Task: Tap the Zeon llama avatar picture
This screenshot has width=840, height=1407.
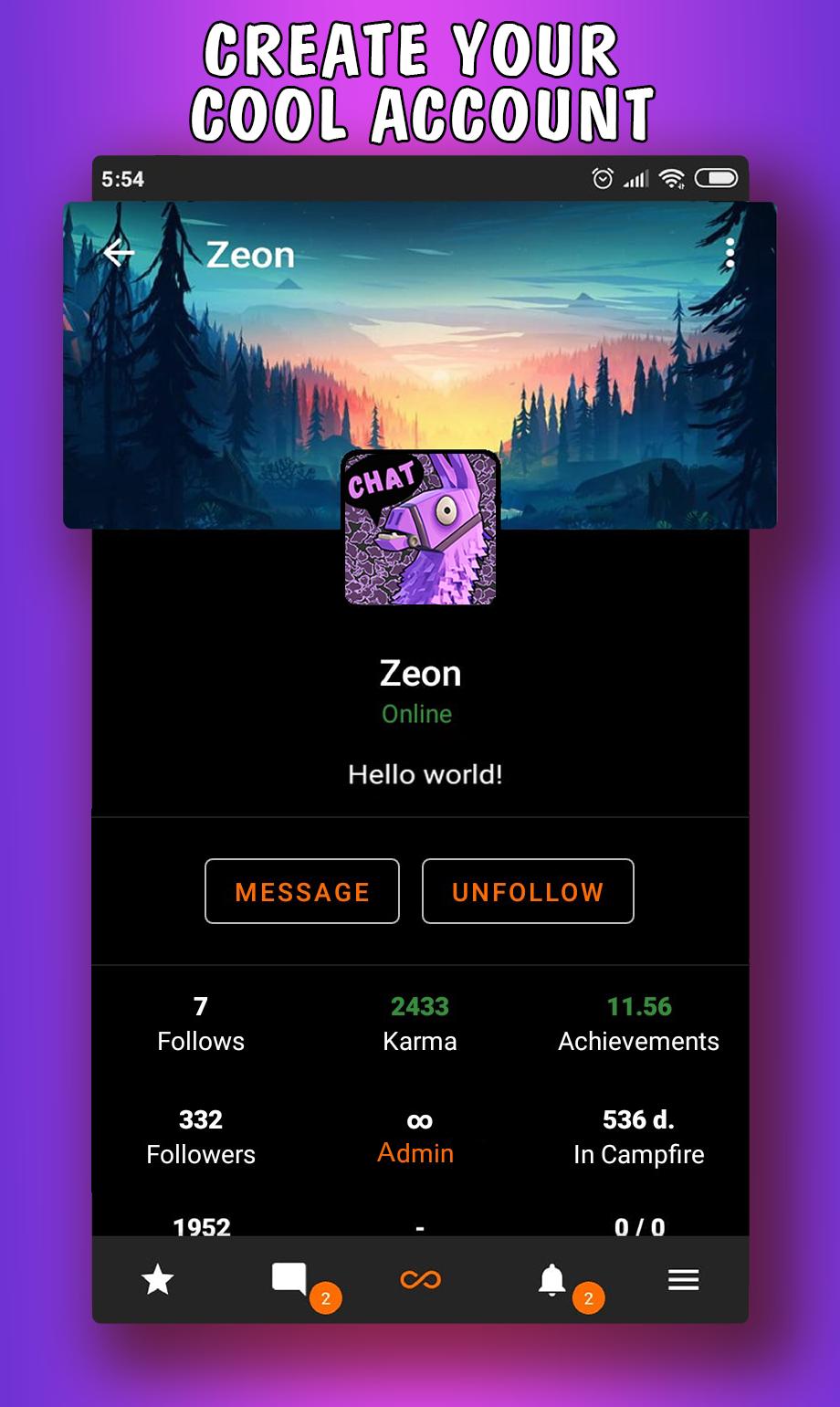Action: click(x=420, y=528)
